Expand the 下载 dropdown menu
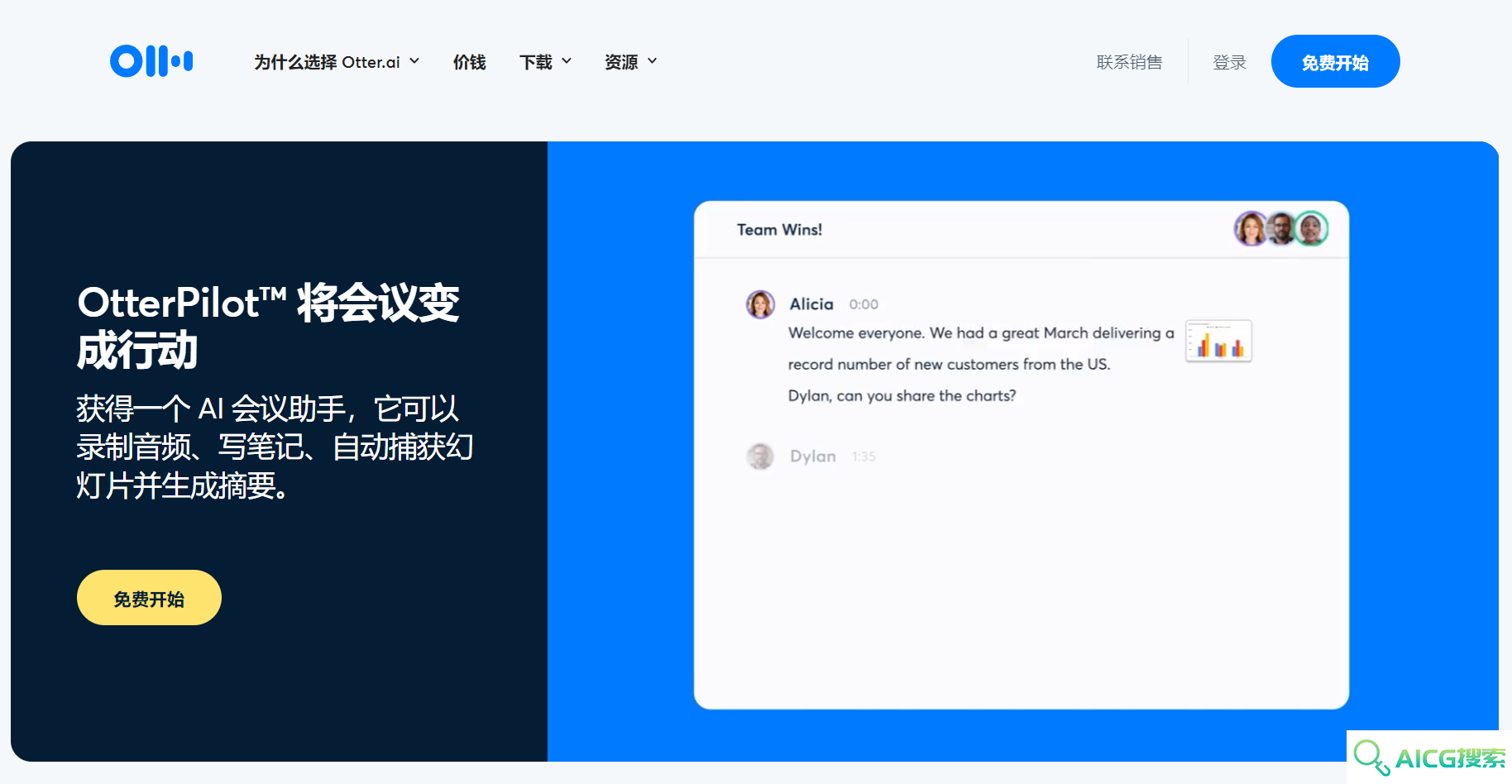 point(545,62)
